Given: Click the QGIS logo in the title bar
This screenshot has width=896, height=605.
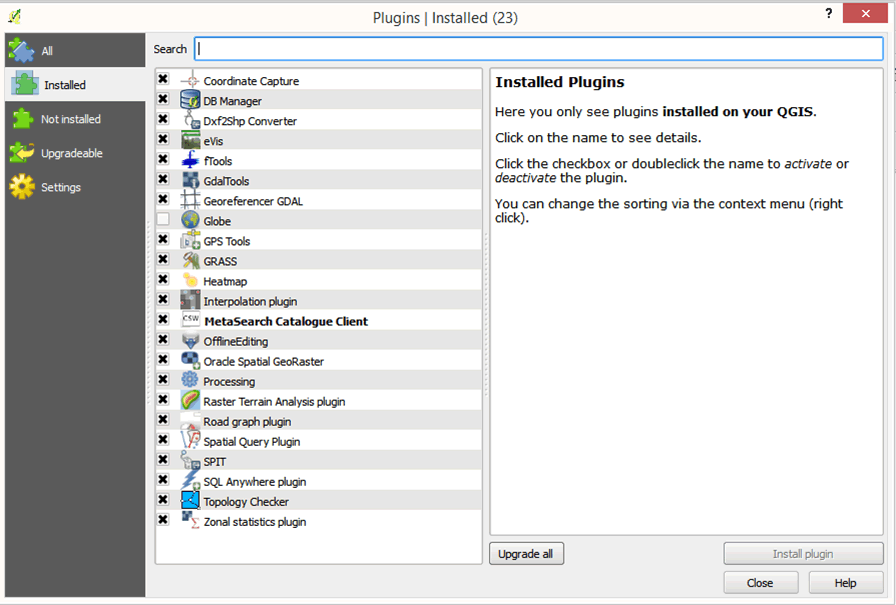Looking at the screenshot, I should 15,17.
